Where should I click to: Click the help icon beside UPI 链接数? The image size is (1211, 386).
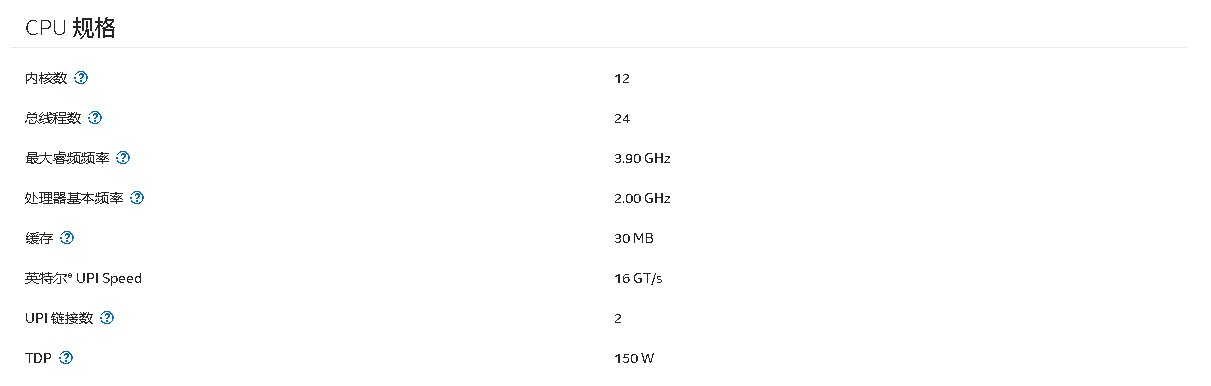[107, 318]
